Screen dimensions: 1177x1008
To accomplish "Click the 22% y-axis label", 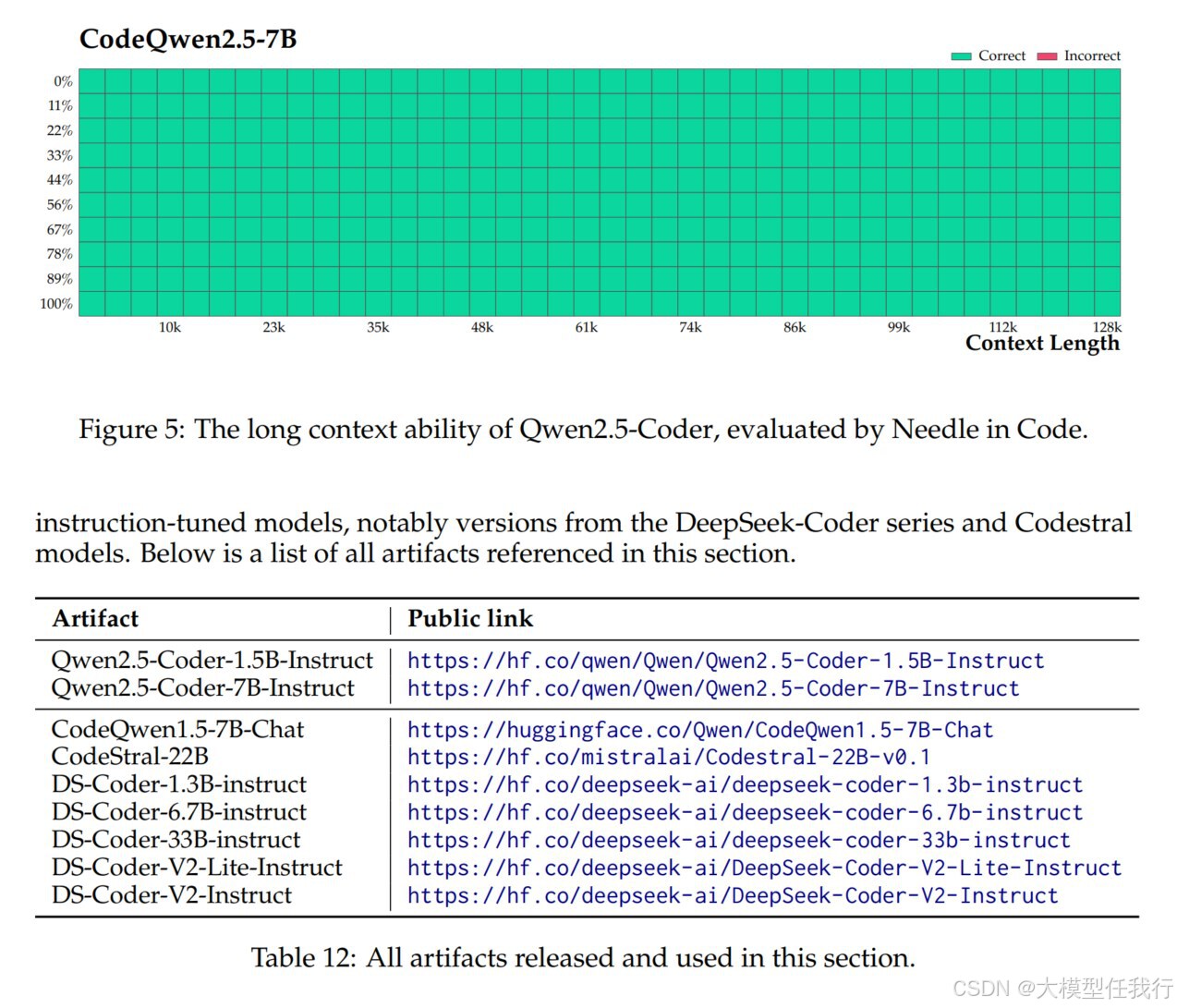I will (60, 131).
